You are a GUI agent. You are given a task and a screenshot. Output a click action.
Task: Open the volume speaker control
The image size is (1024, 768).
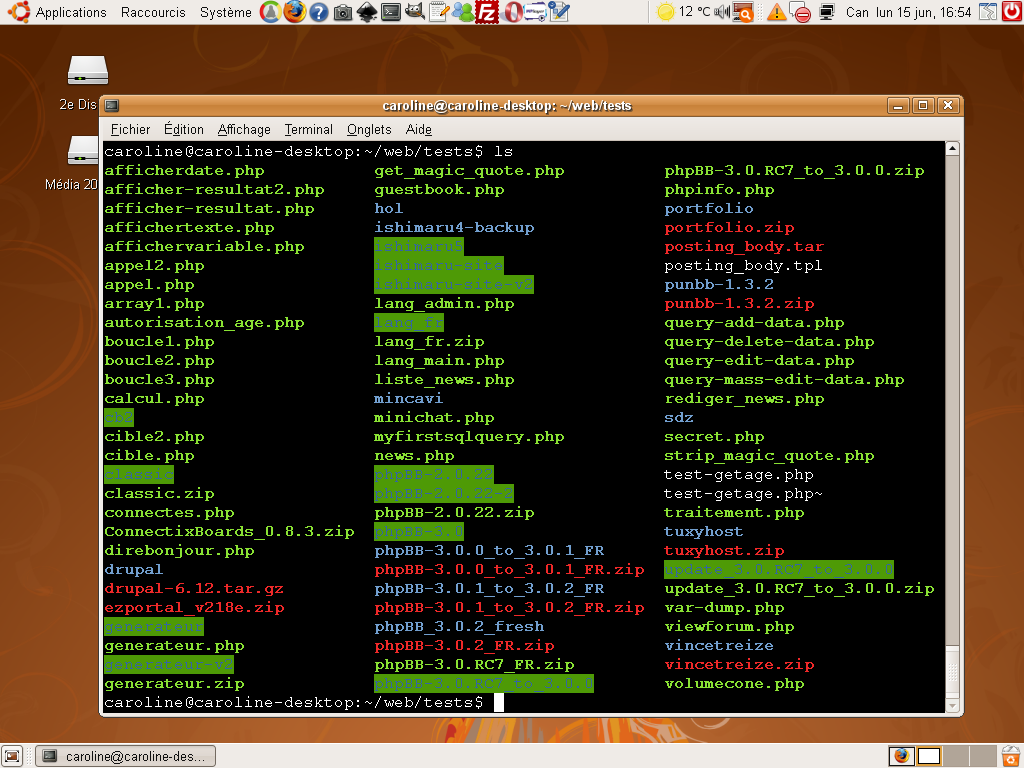pyautogui.click(x=722, y=12)
